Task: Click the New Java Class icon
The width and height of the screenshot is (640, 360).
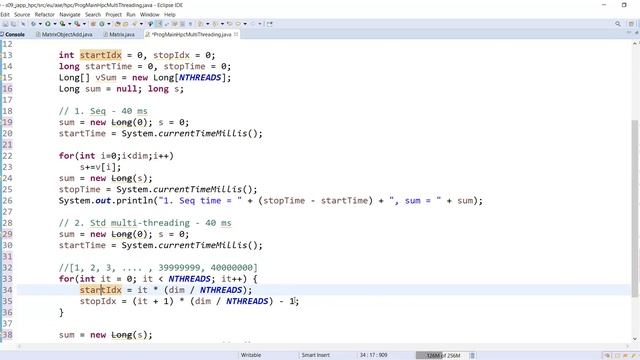Action: (102, 24)
